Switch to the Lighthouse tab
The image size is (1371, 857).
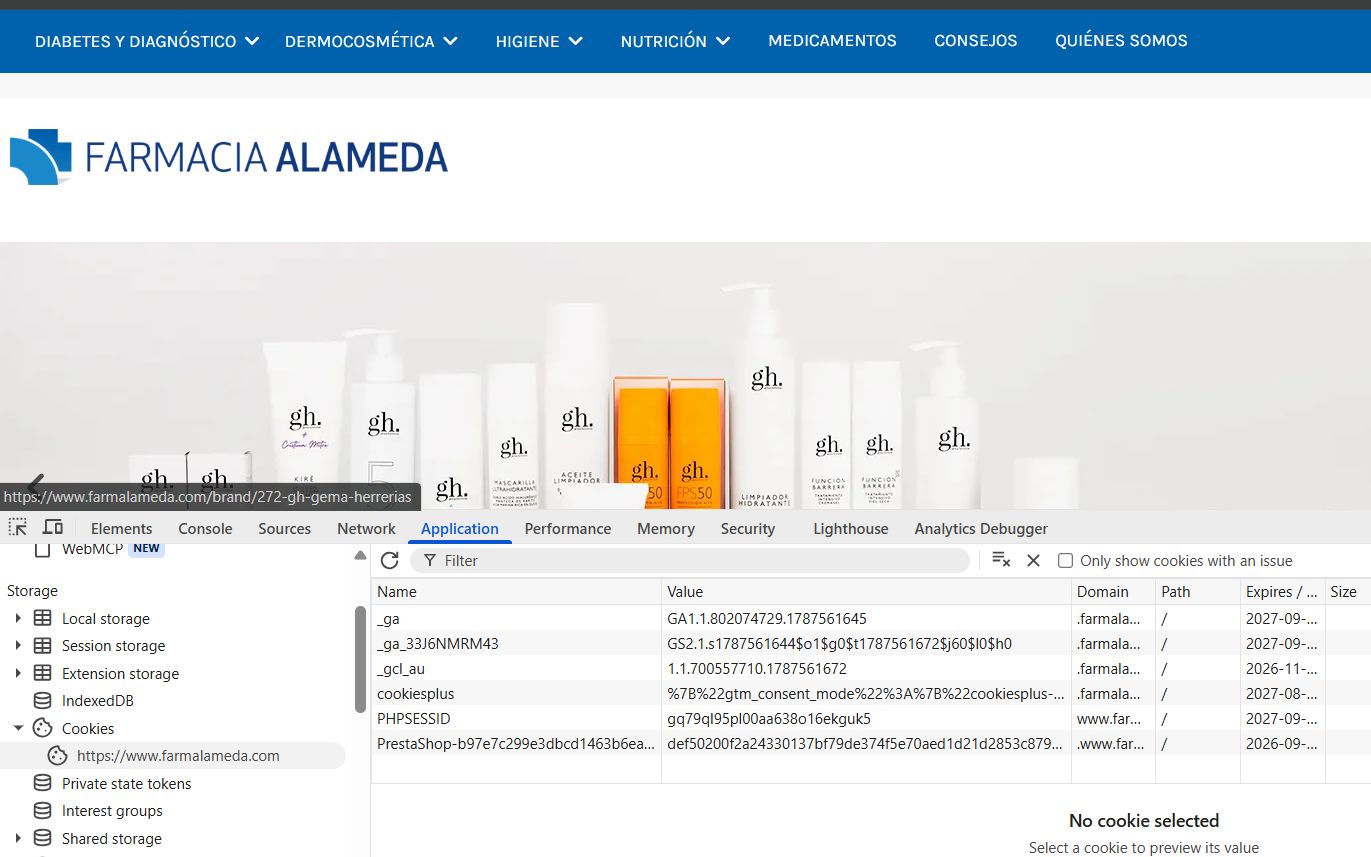(850, 528)
